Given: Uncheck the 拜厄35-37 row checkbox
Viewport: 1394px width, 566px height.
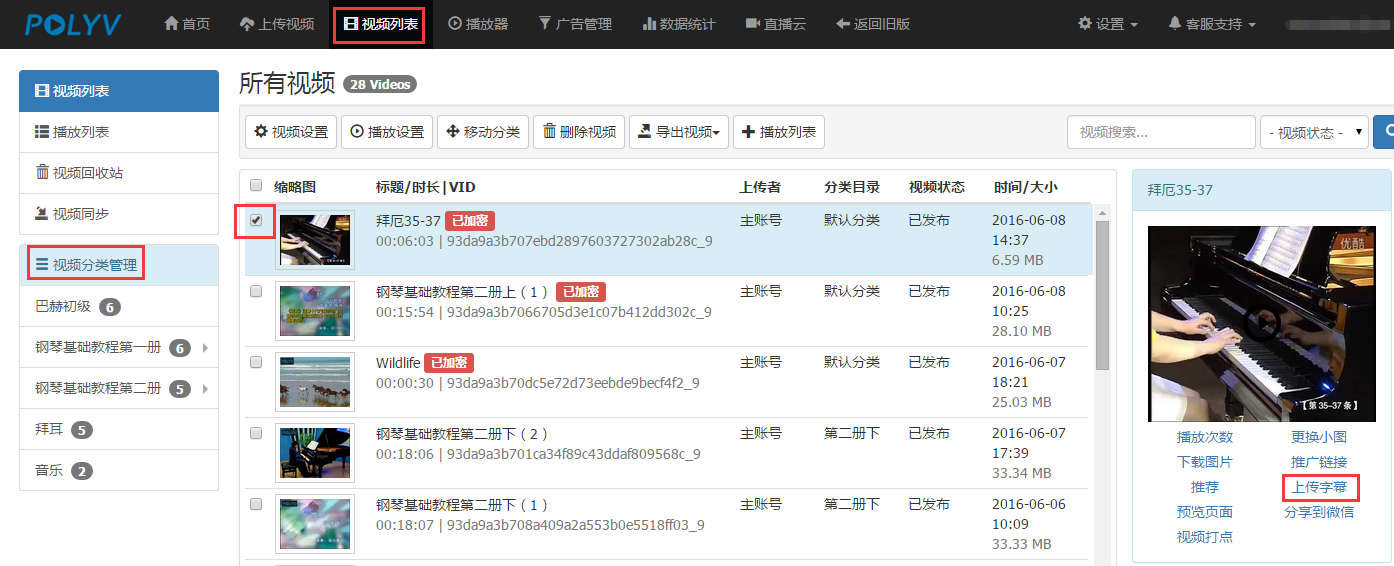Looking at the screenshot, I should coord(256,220).
